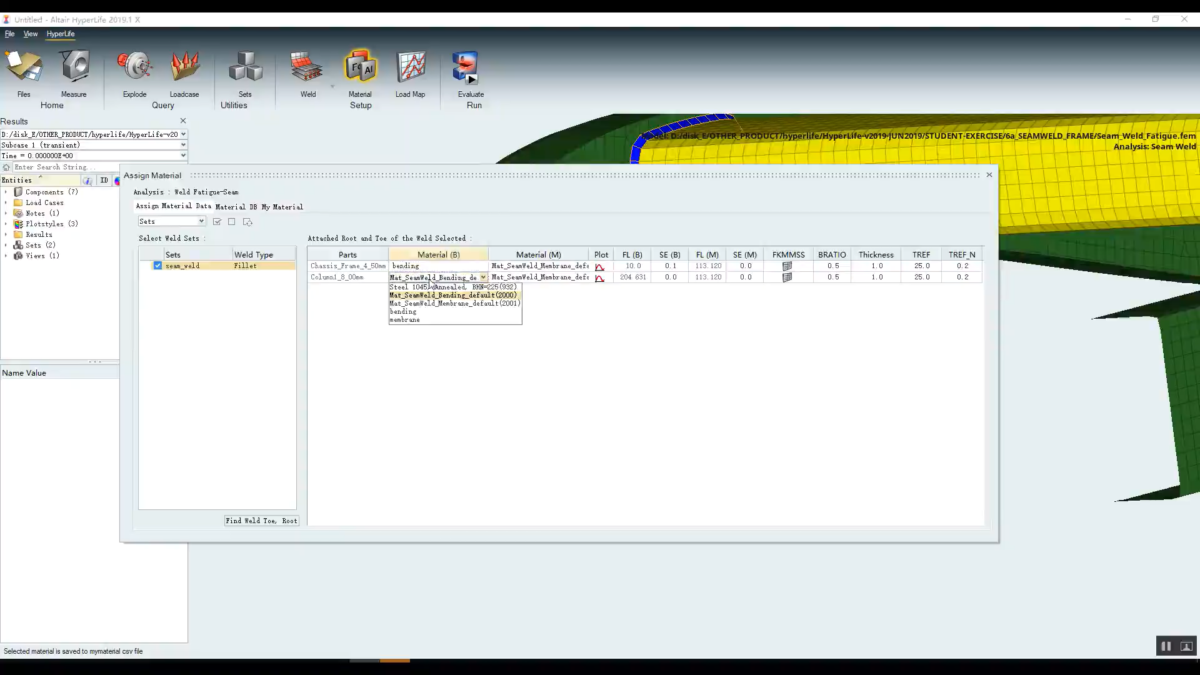1200x675 pixels.
Task: Select the Assign Material Data tab
Action: (x=174, y=206)
